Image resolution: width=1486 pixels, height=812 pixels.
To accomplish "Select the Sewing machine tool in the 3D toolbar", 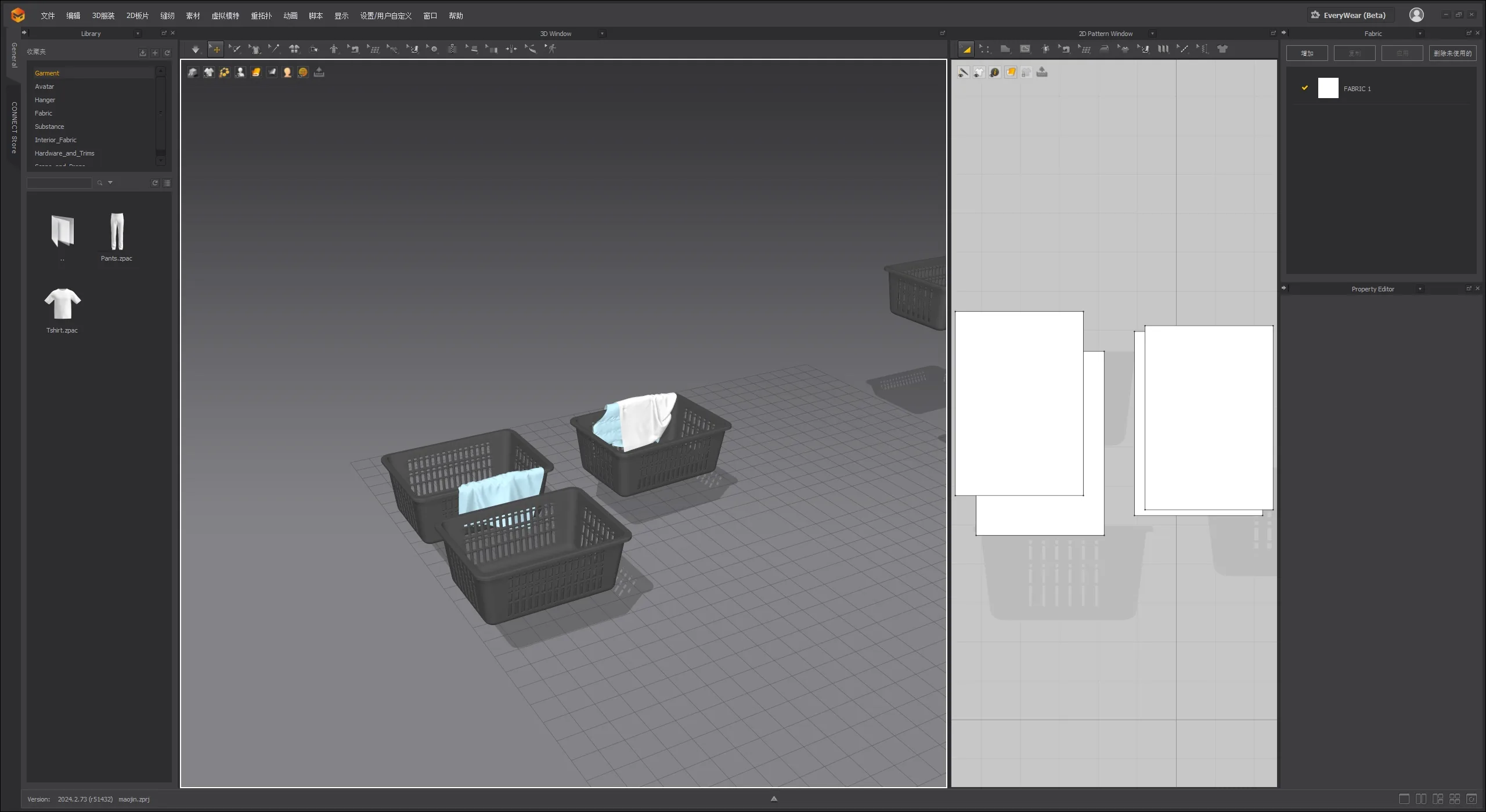I will coord(354,49).
